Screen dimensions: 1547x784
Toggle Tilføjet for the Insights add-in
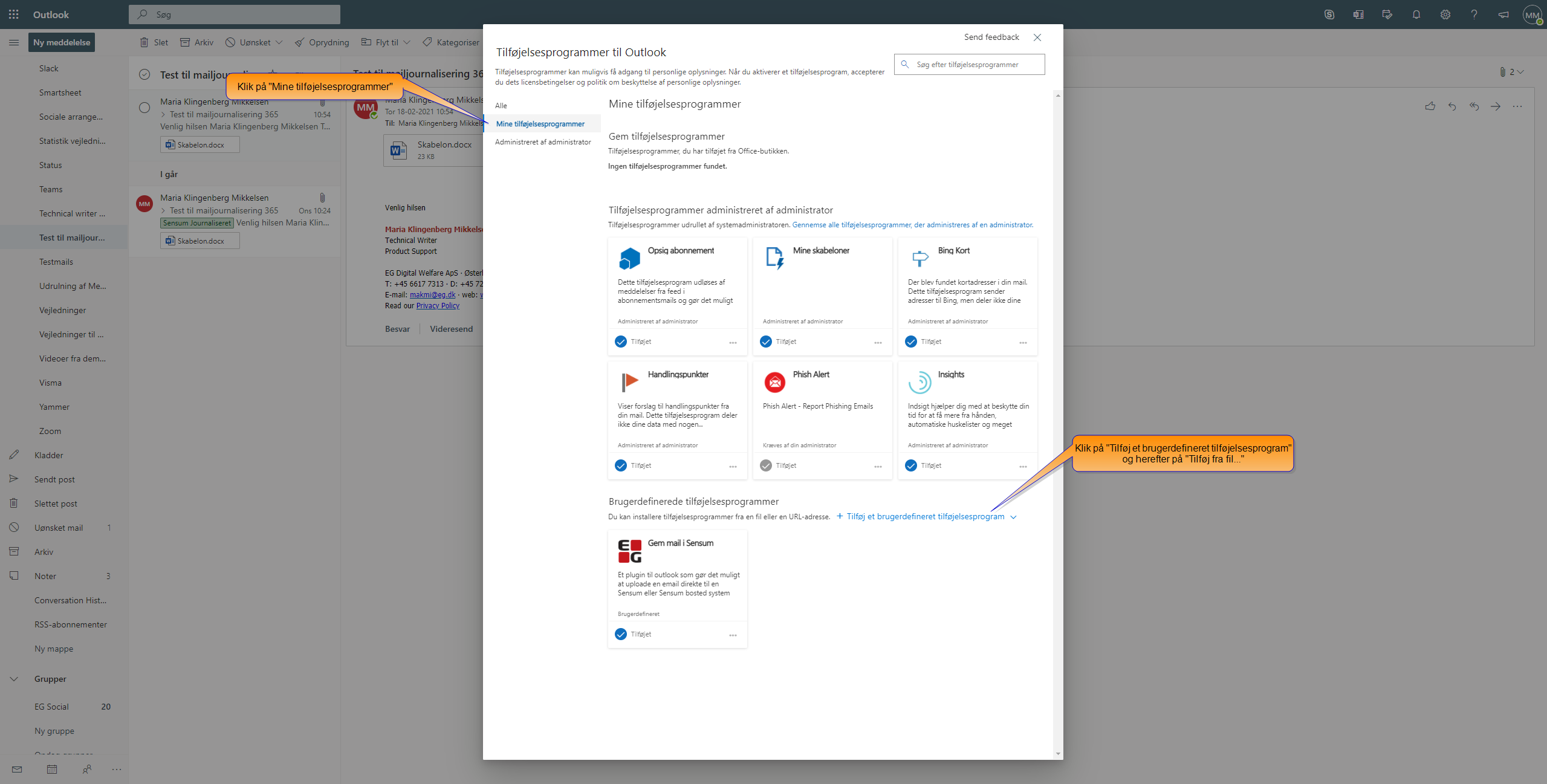tap(911, 465)
